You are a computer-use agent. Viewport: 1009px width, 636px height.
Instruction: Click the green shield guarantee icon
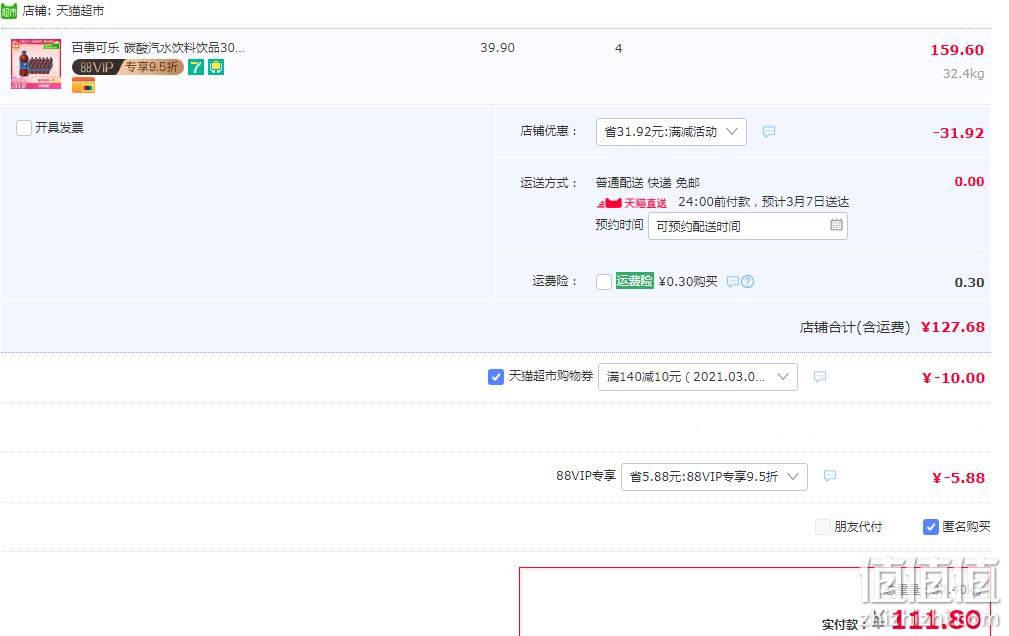tap(216, 67)
